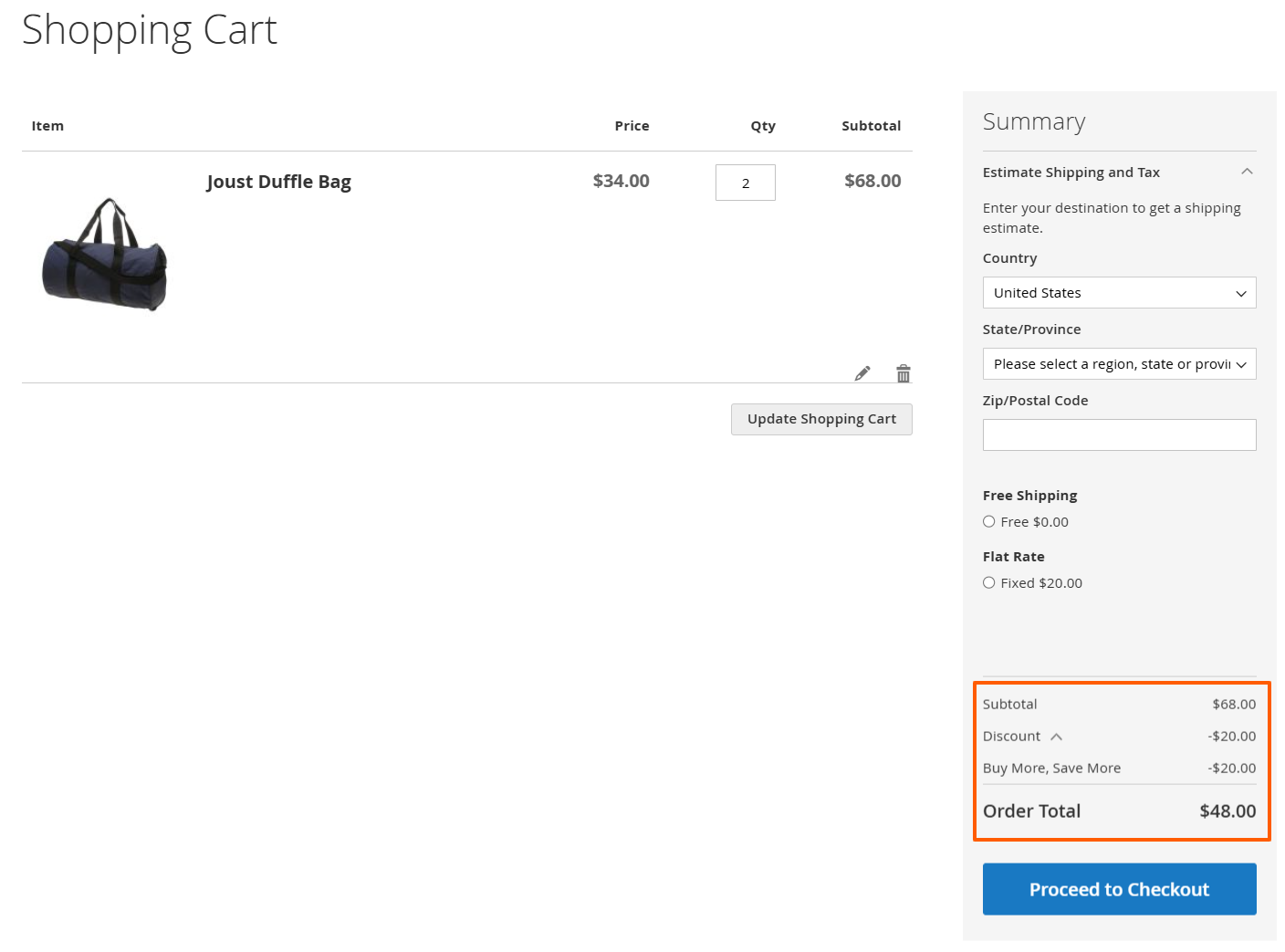Click the Free Shipping method heading
The height and width of the screenshot is (952, 1285).
[1029, 496]
